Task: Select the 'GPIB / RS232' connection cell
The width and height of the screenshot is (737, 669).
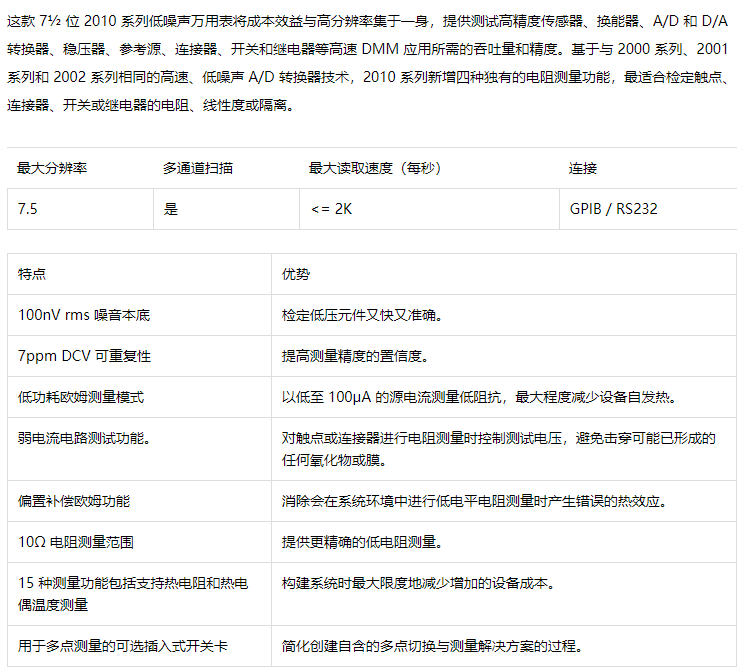Action: pyautogui.click(x=648, y=209)
